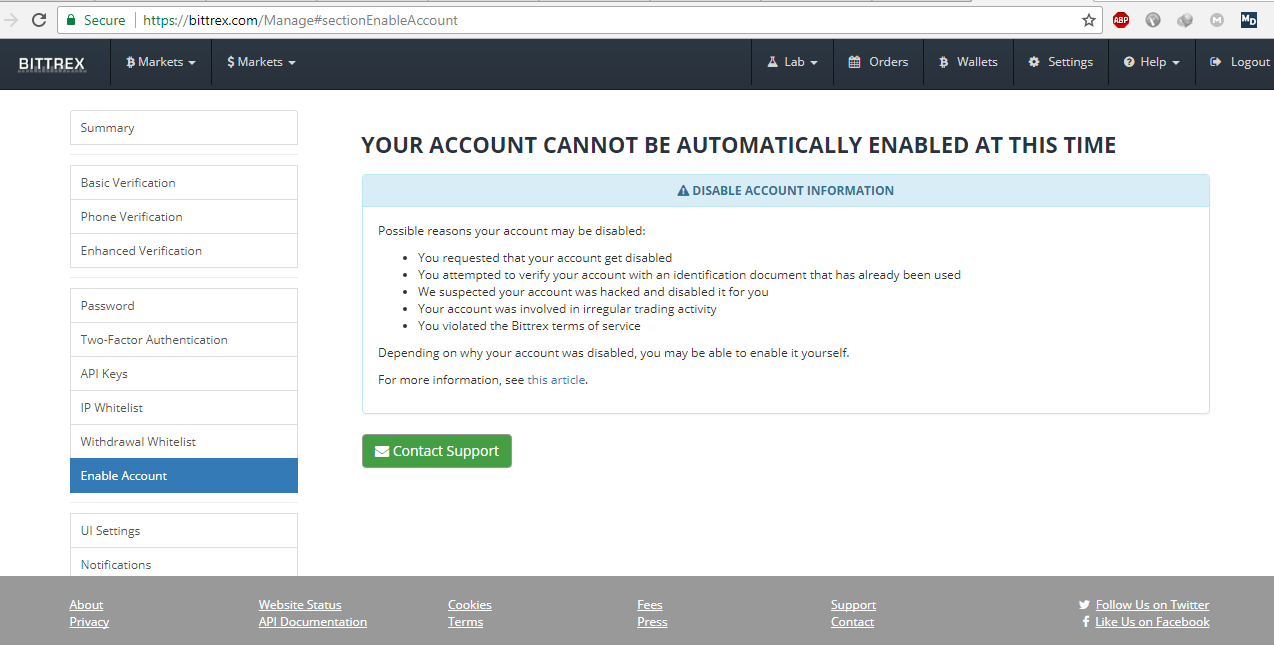Image resolution: width=1274 pixels, height=645 pixels.
Task: Click the grey globe extension icon
Action: [1153, 20]
